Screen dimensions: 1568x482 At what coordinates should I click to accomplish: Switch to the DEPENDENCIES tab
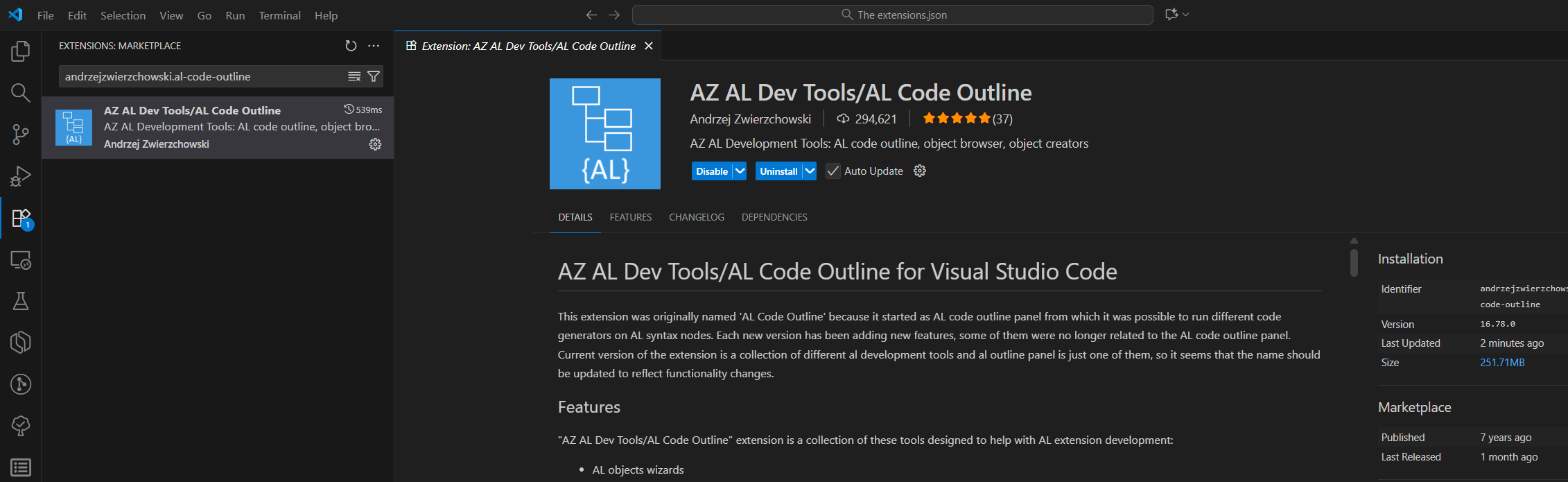pyautogui.click(x=774, y=217)
